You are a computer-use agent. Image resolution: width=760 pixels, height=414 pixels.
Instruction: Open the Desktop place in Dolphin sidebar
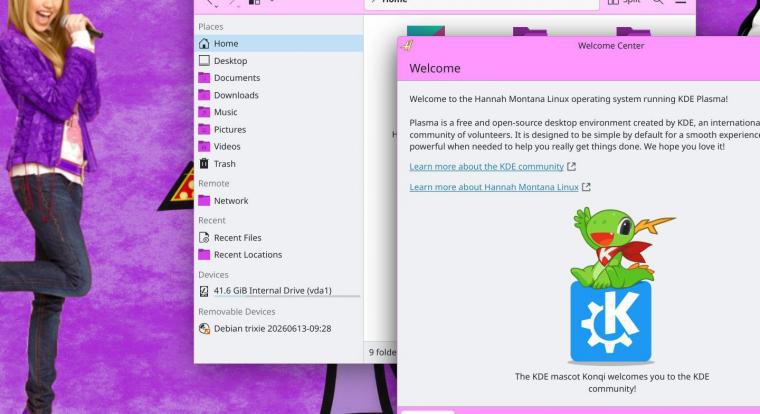point(279,61)
